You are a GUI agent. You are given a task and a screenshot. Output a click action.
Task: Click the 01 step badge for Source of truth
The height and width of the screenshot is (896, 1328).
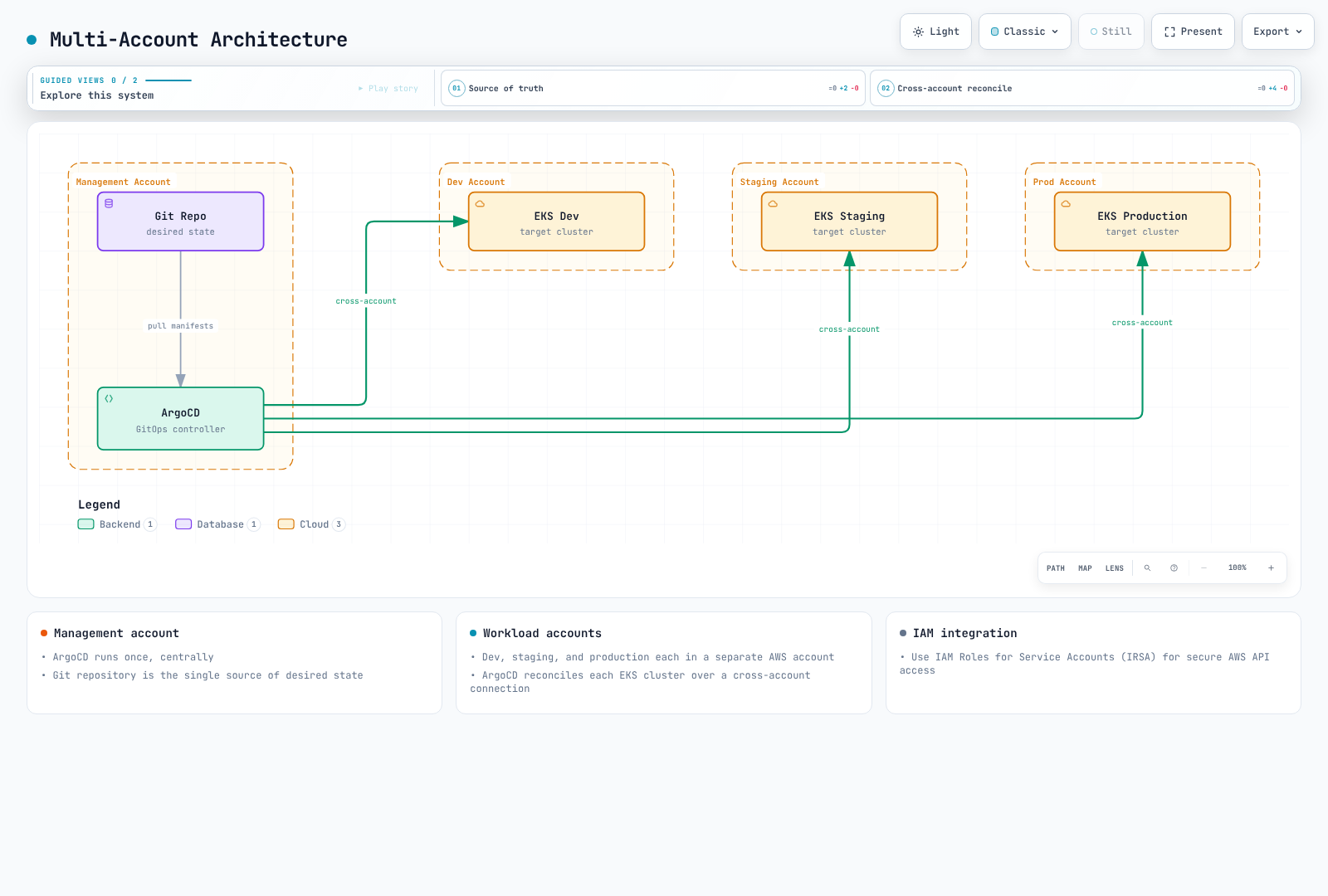456,88
